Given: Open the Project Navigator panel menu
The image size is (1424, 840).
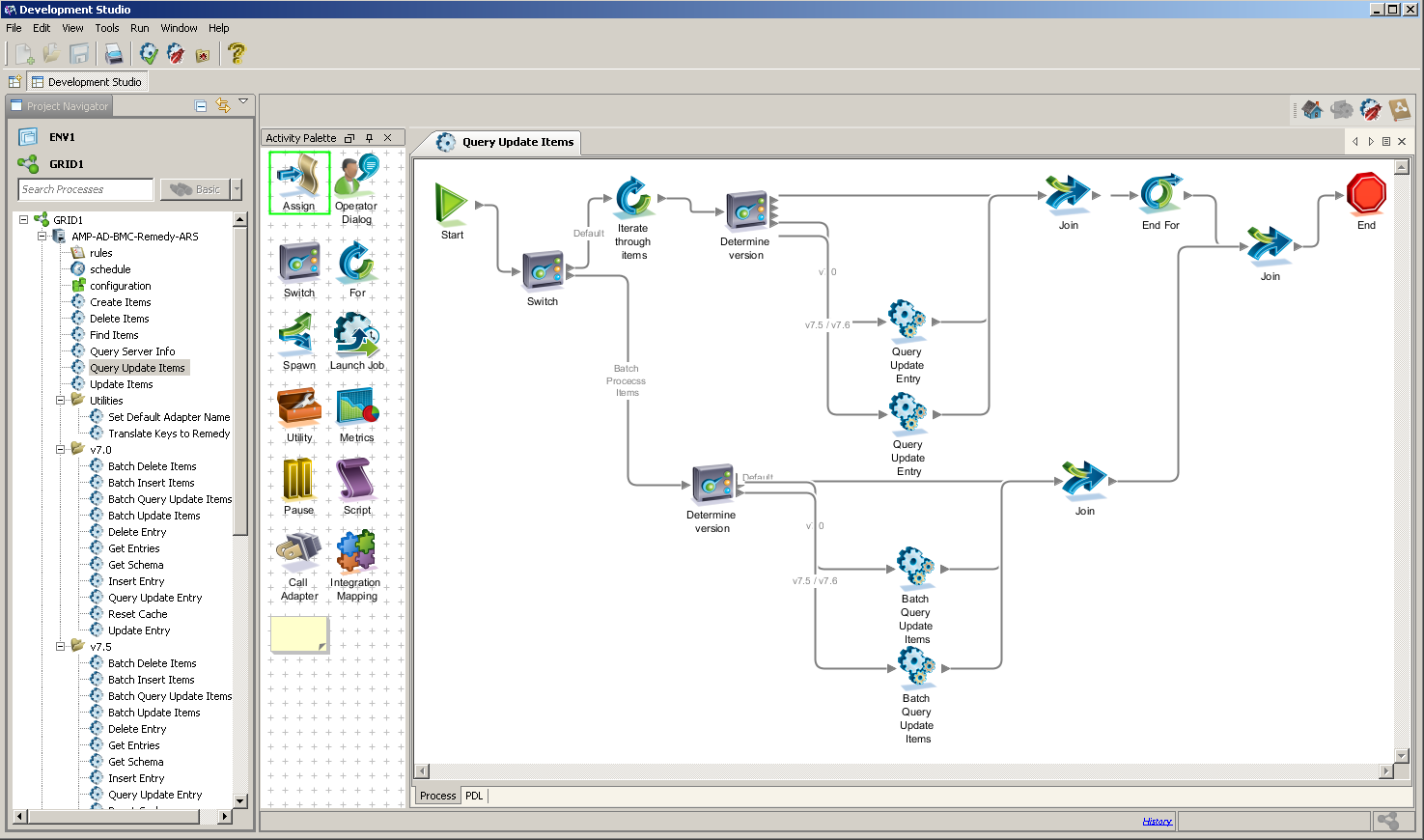Looking at the screenshot, I should (x=243, y=101).
